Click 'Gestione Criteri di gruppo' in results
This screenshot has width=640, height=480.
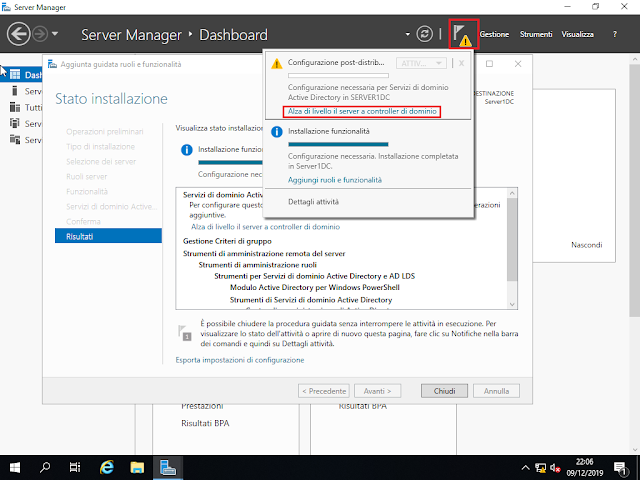coord(227,241)
